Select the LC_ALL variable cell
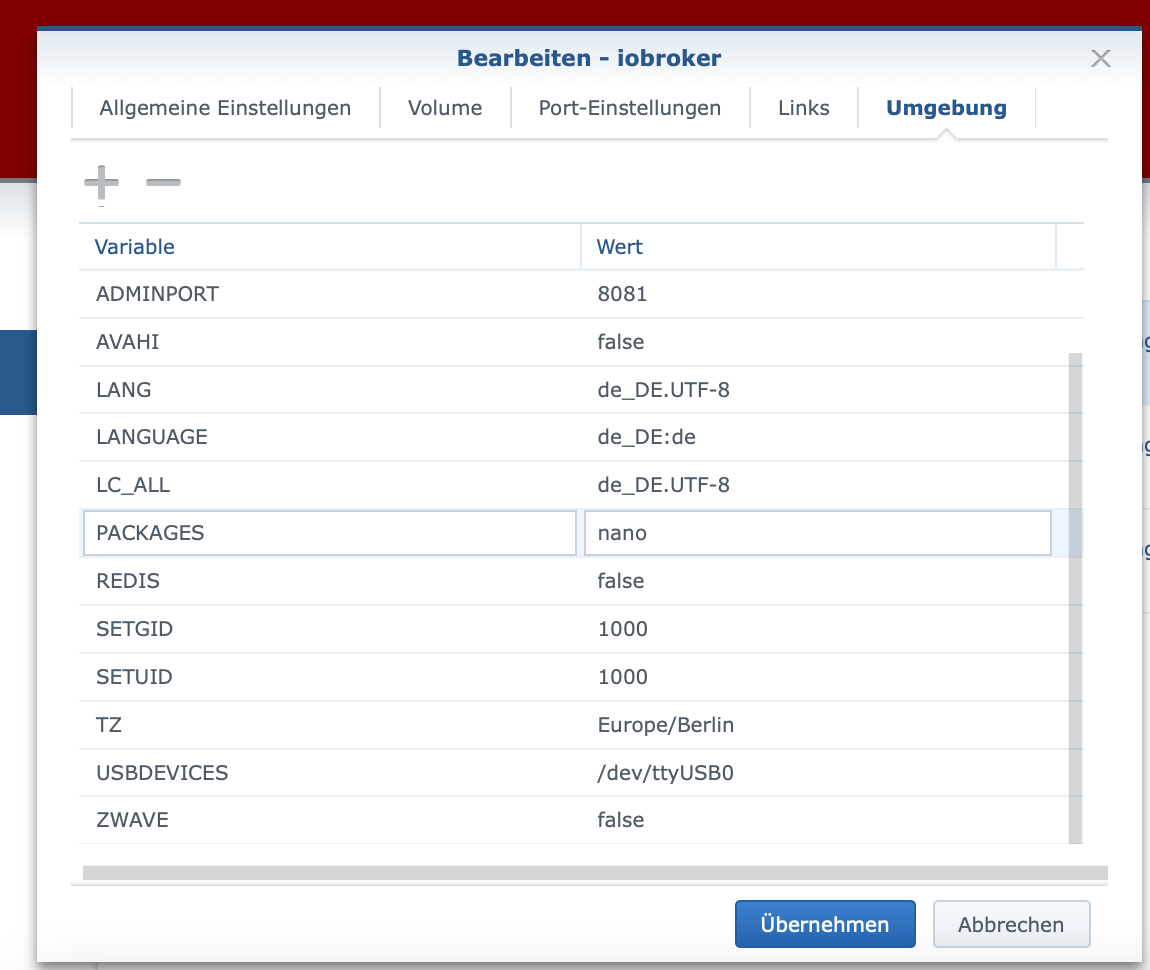 click(330, 485)
